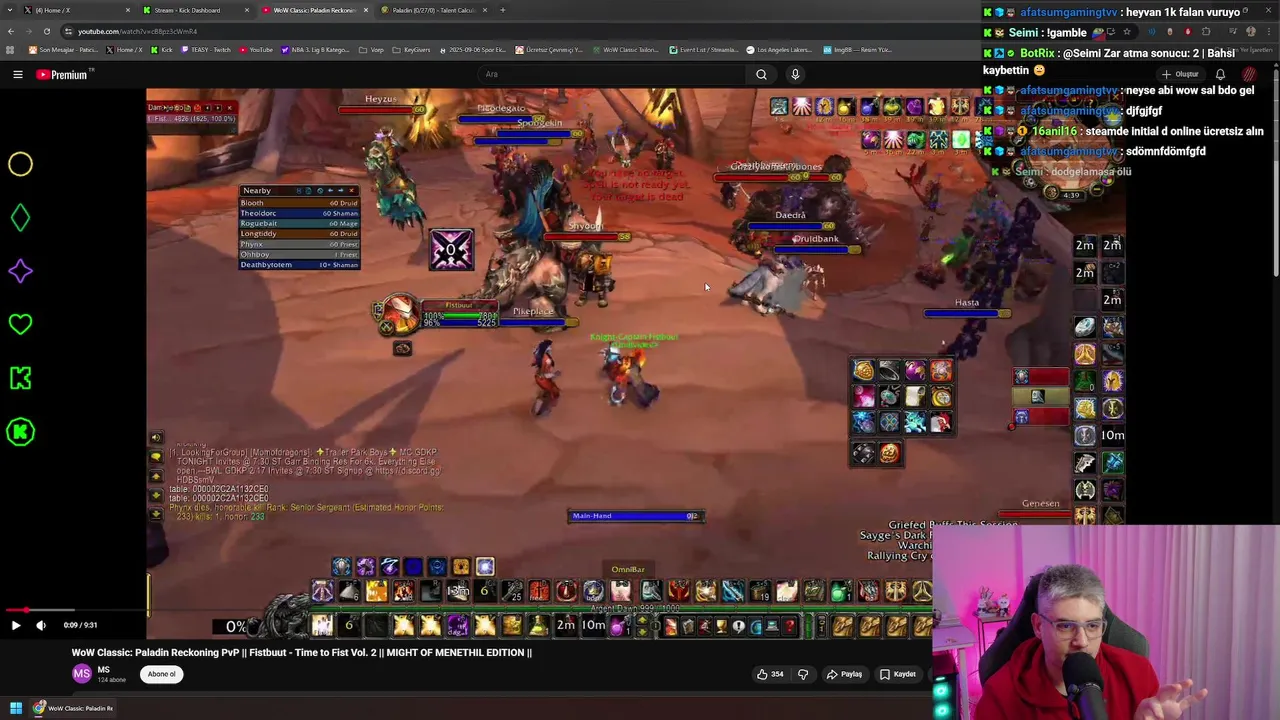Viewport: 1280px width, 720px height.
Task: Open YouTube notifications bell
Action: click(x=1220, y=74)
